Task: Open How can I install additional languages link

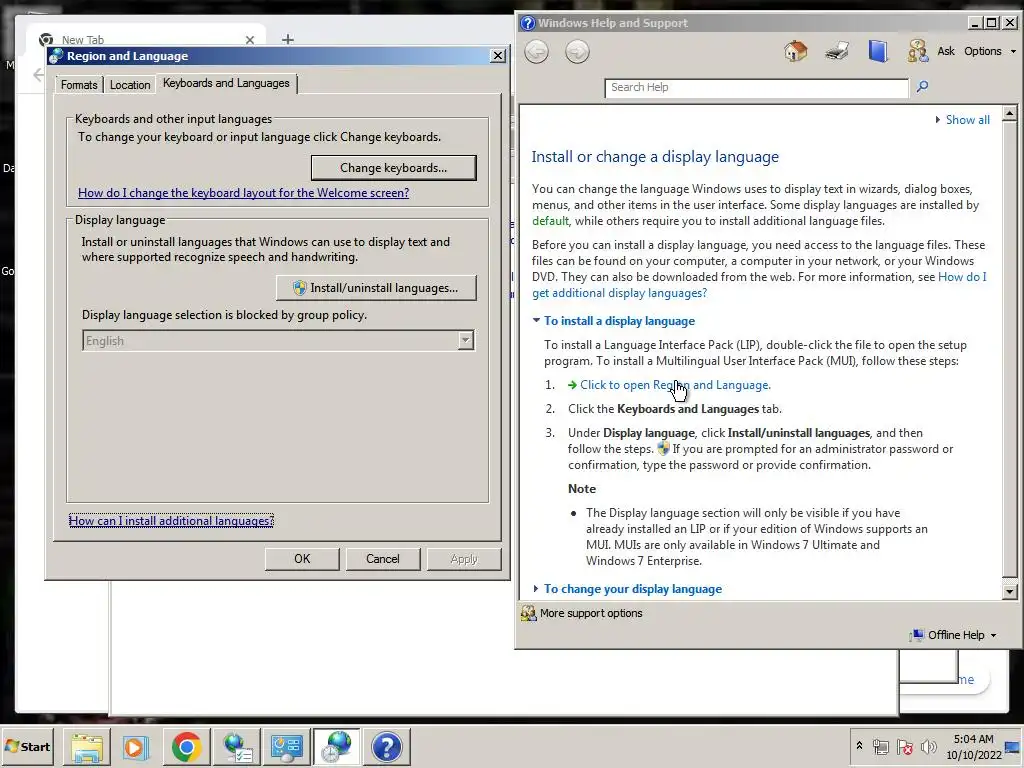Action: (171, 520)
